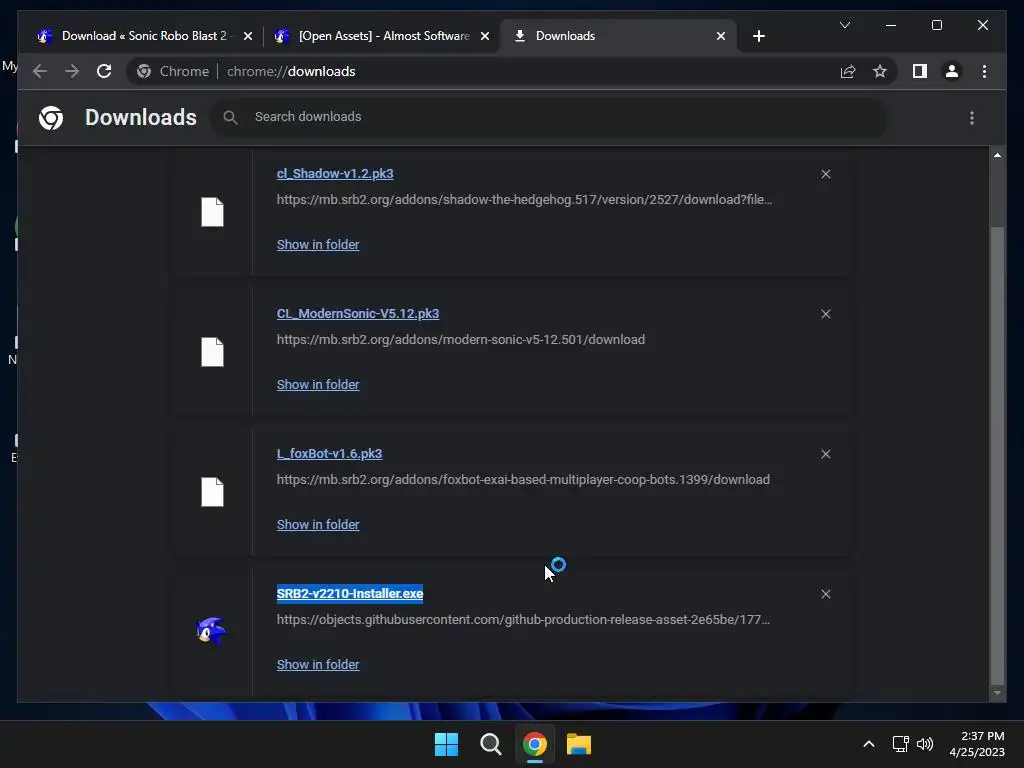Viewport: 1024px width, 768px height.
Task: Click the foxbot-exai source URL
Action: click(523, 479)
